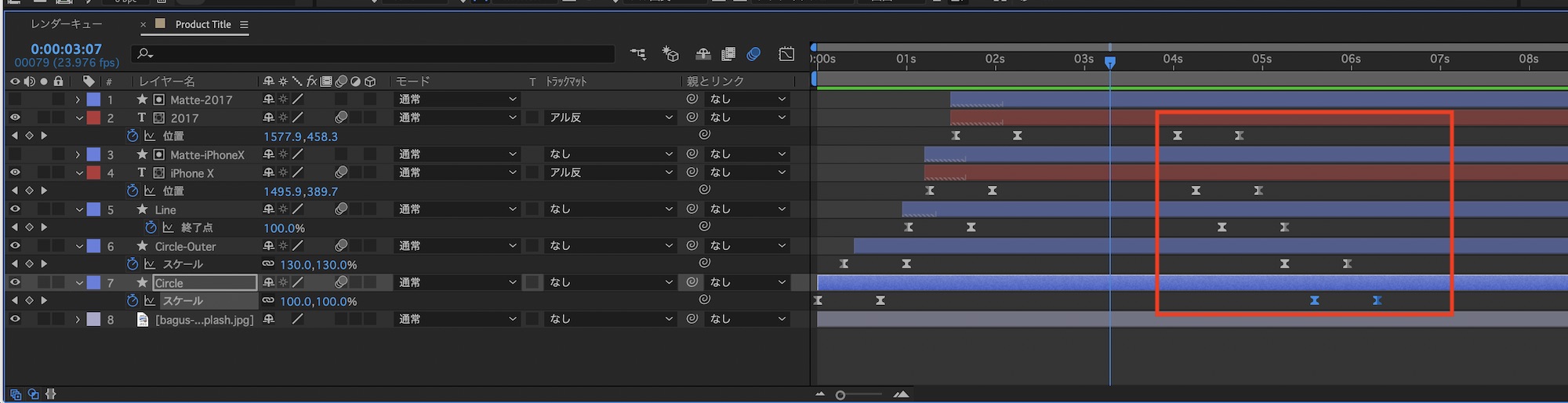Hide the bagus jpg background layer
This screenshot has width=1568, height=403.
(15, 320)
